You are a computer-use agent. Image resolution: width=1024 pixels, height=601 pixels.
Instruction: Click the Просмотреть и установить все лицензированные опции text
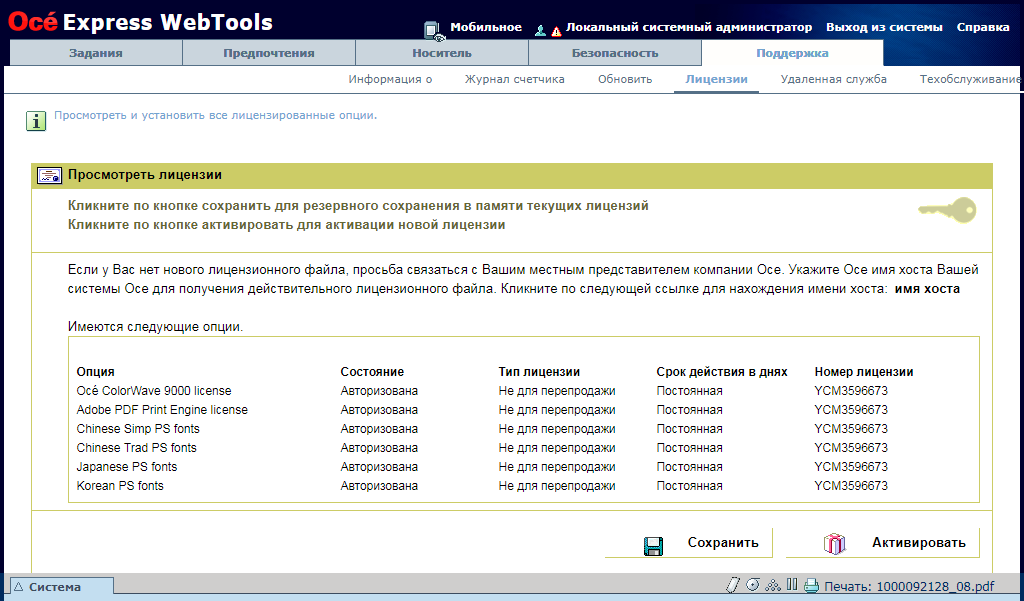coord(216,115)
